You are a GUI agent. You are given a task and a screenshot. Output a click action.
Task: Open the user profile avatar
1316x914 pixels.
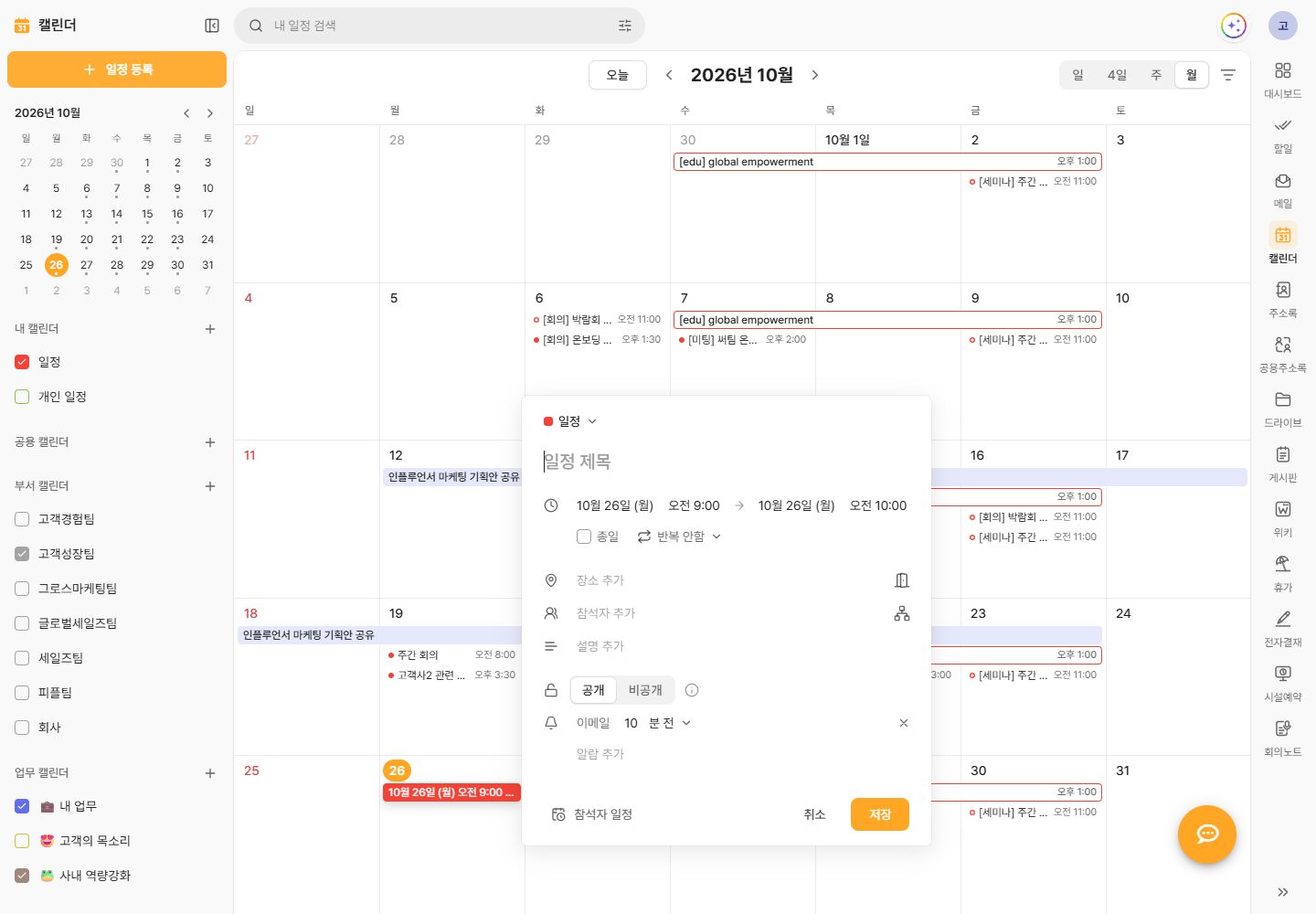[1283, 26]
